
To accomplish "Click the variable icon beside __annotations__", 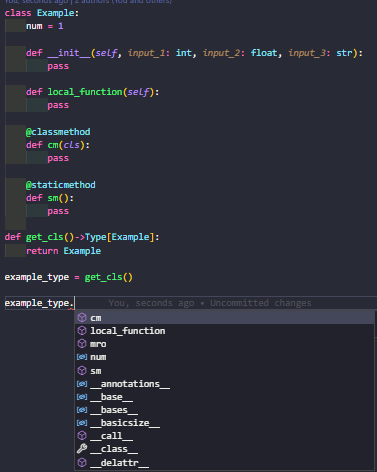I will click(x=82, y=384).
